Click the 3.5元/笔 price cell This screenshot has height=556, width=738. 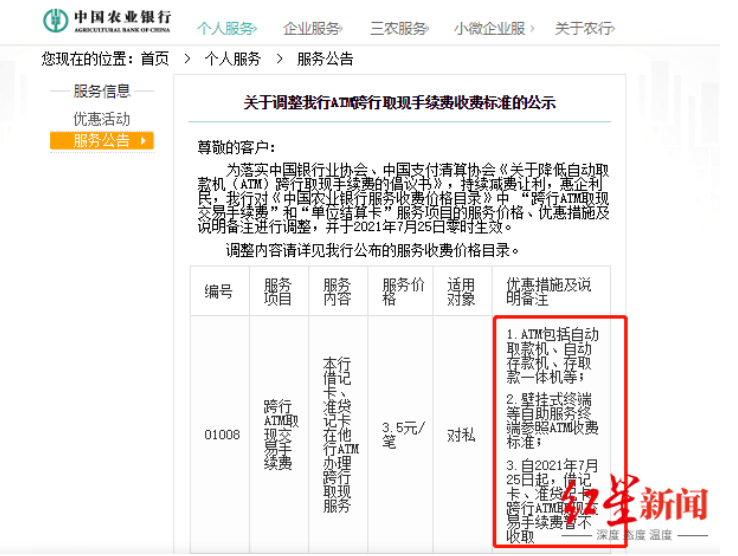pyautogui.click(x=403, y=435)
